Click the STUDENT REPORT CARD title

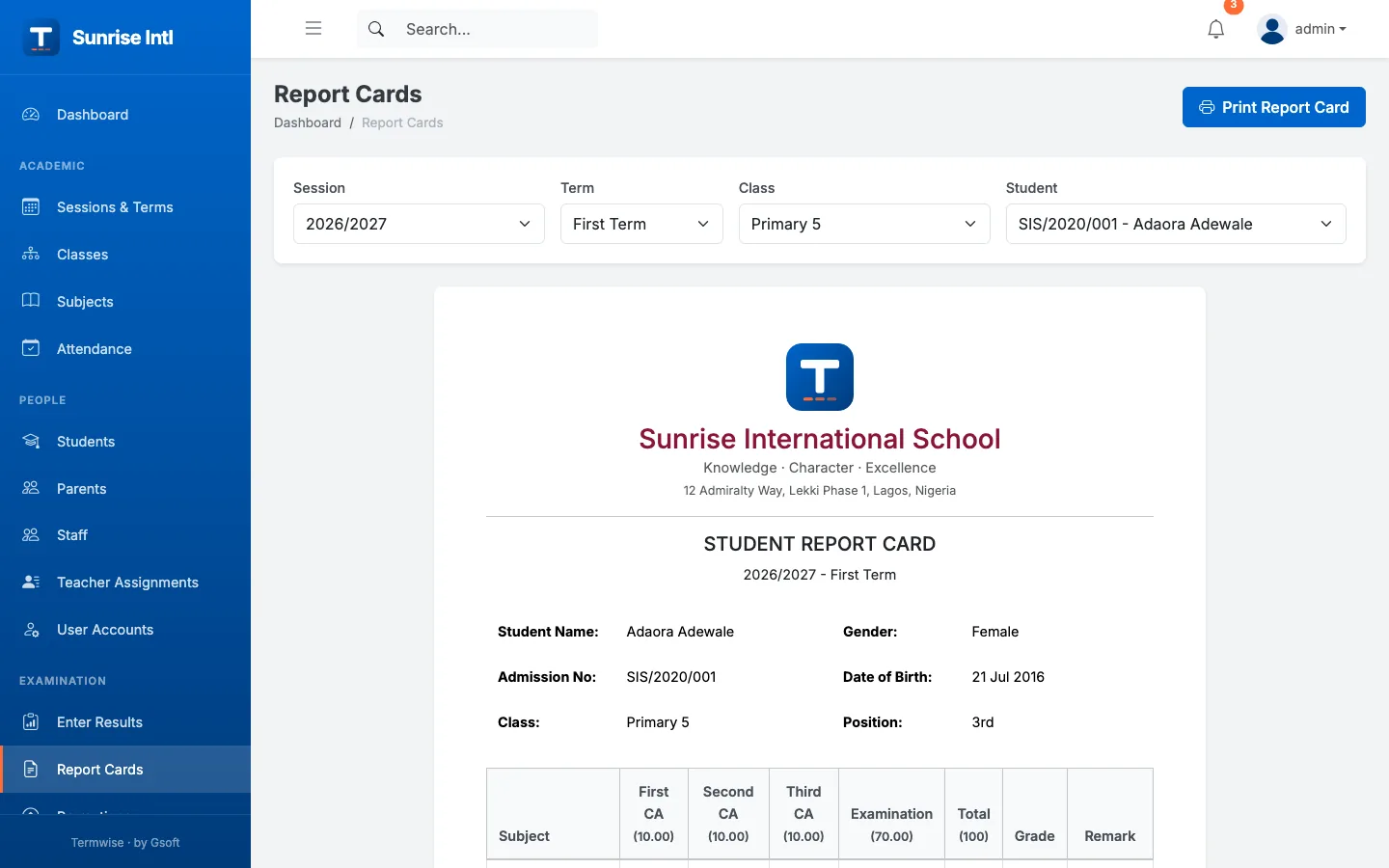pos(820,544)
